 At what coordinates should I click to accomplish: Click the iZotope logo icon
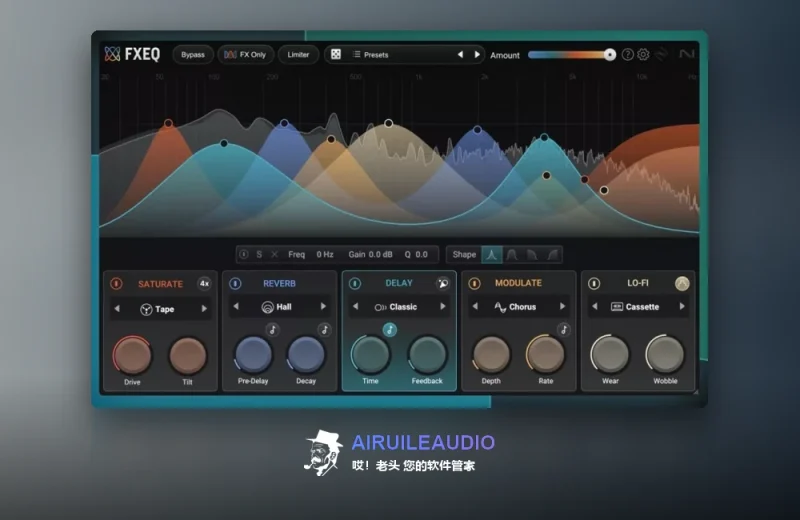click(661, 54)
